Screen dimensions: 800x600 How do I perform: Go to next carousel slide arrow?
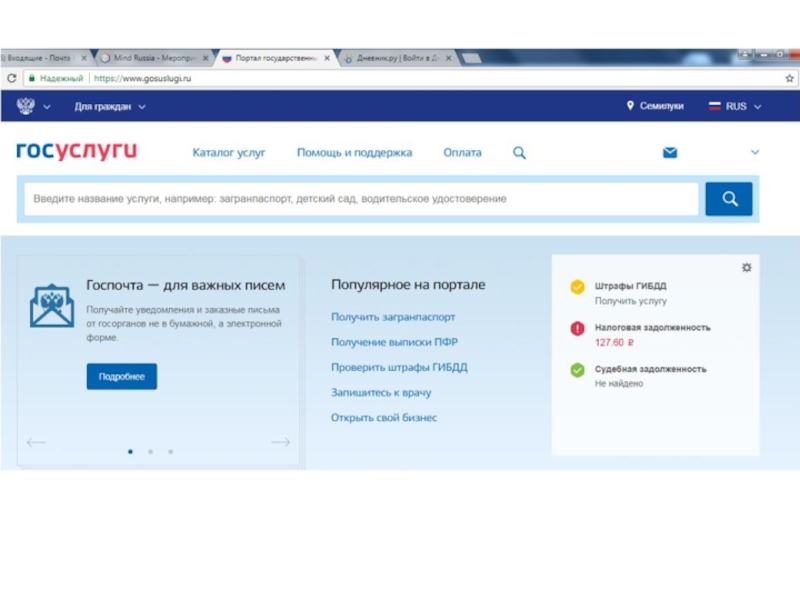(x=281, y=442)
